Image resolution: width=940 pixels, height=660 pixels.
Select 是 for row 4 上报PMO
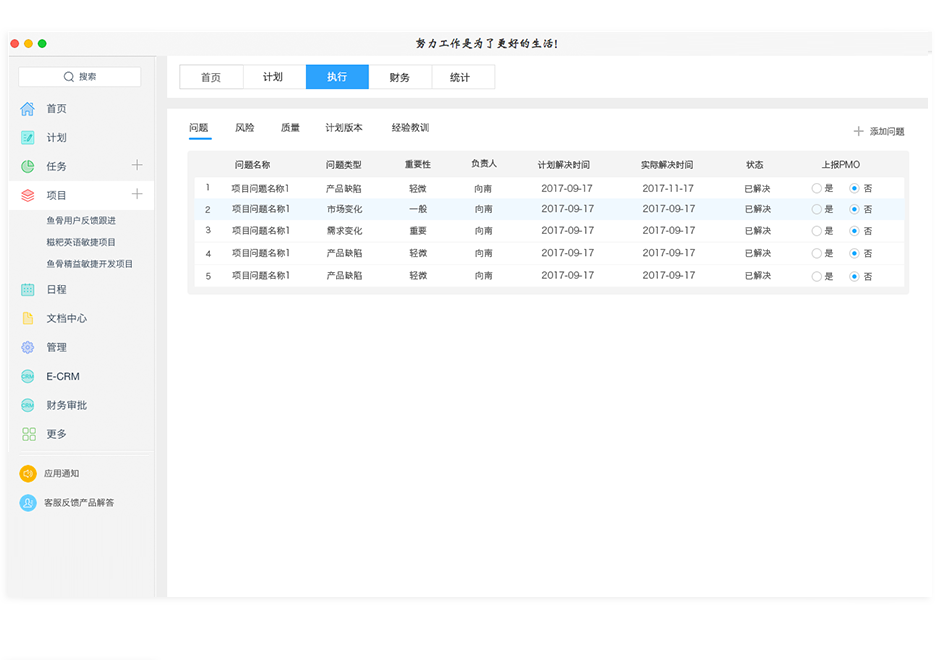coord(817,254)
